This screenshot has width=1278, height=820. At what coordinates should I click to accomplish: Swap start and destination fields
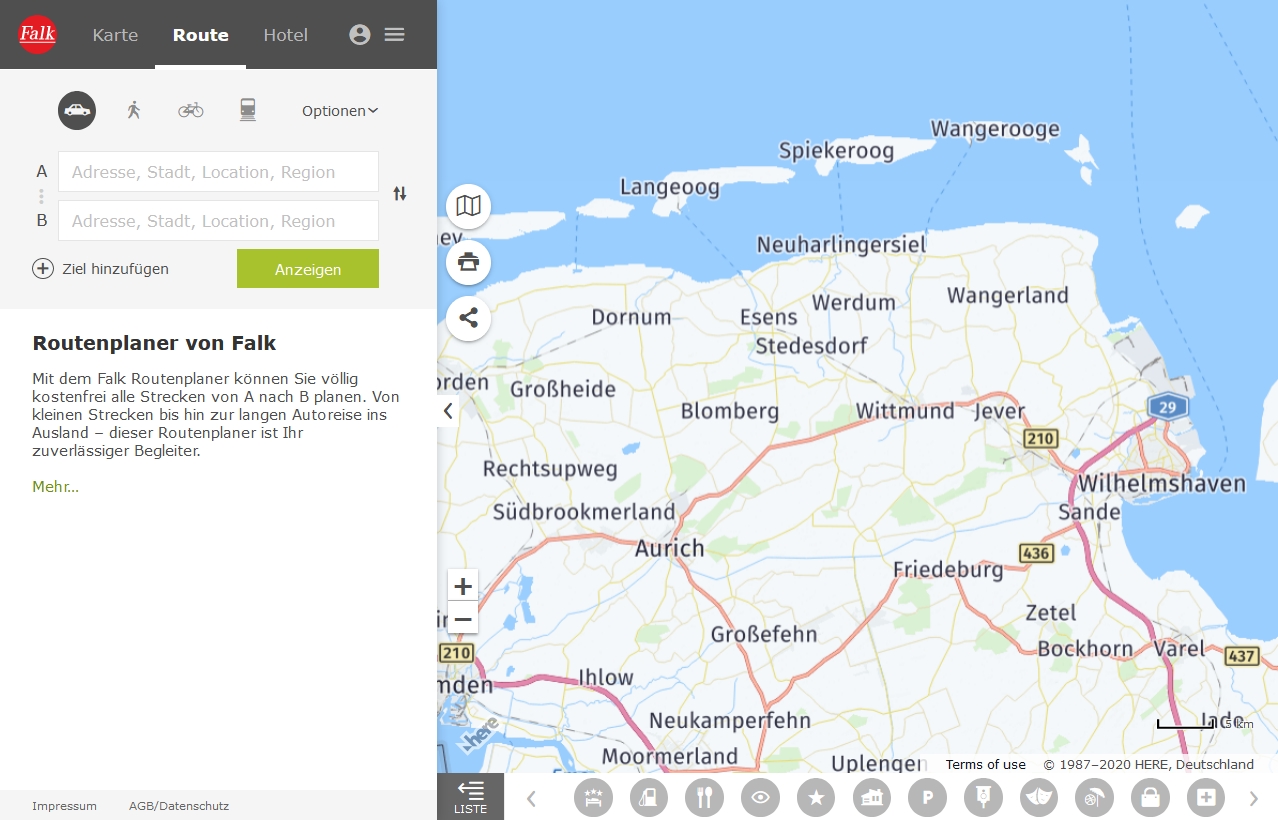click(400, 194)
